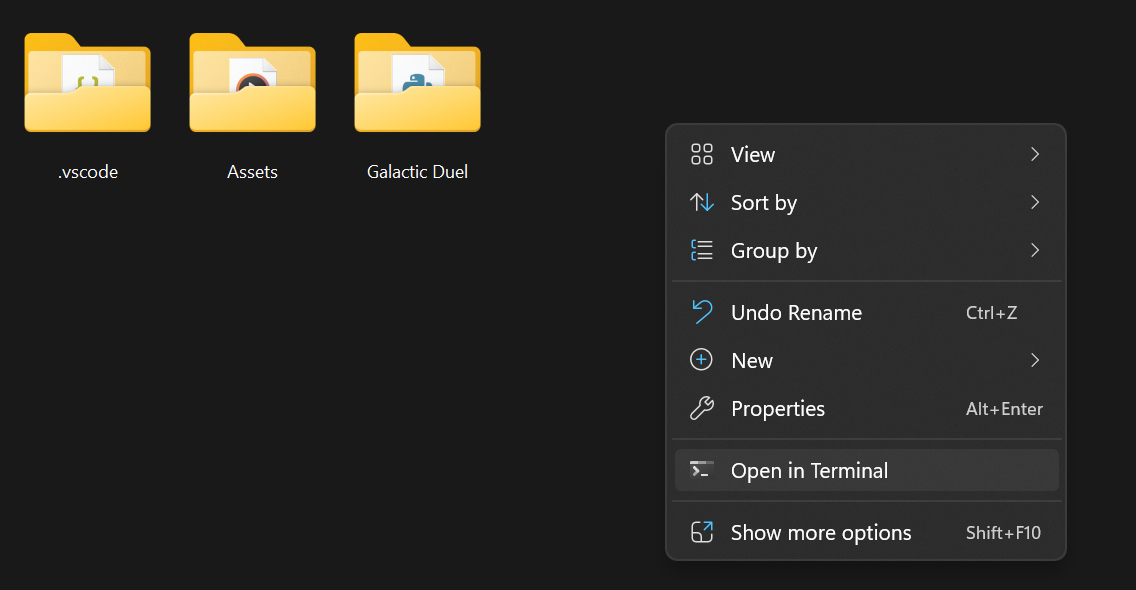Select the .vscode folder icon
Viewport: 1136px width, 590px height.
(88, 82)
